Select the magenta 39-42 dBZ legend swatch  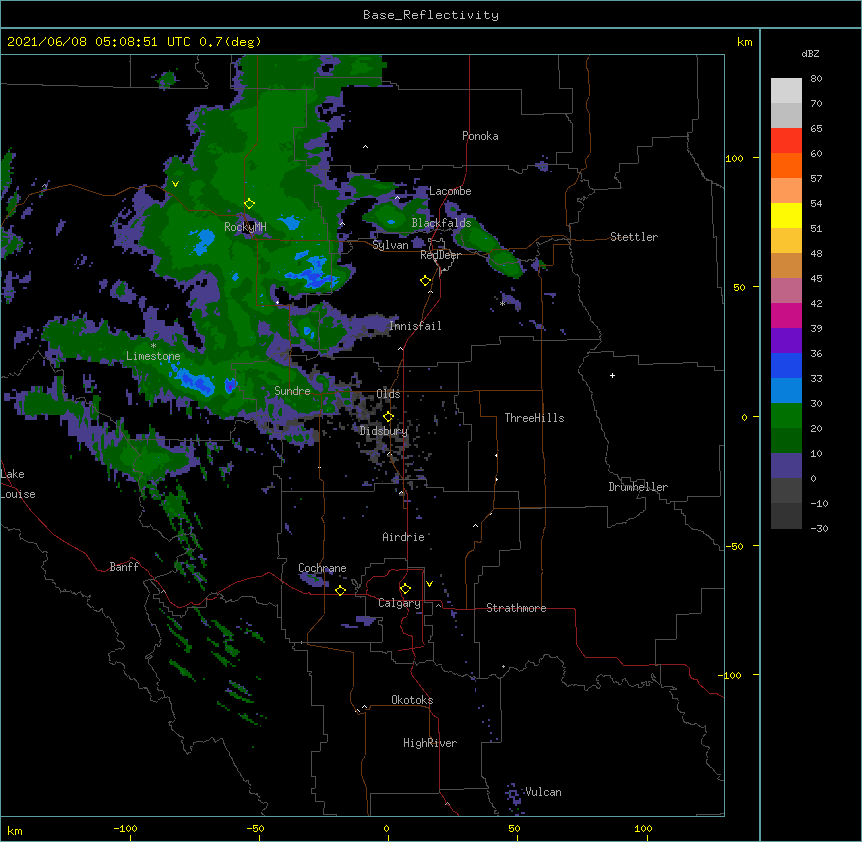[x=786, y=315]
